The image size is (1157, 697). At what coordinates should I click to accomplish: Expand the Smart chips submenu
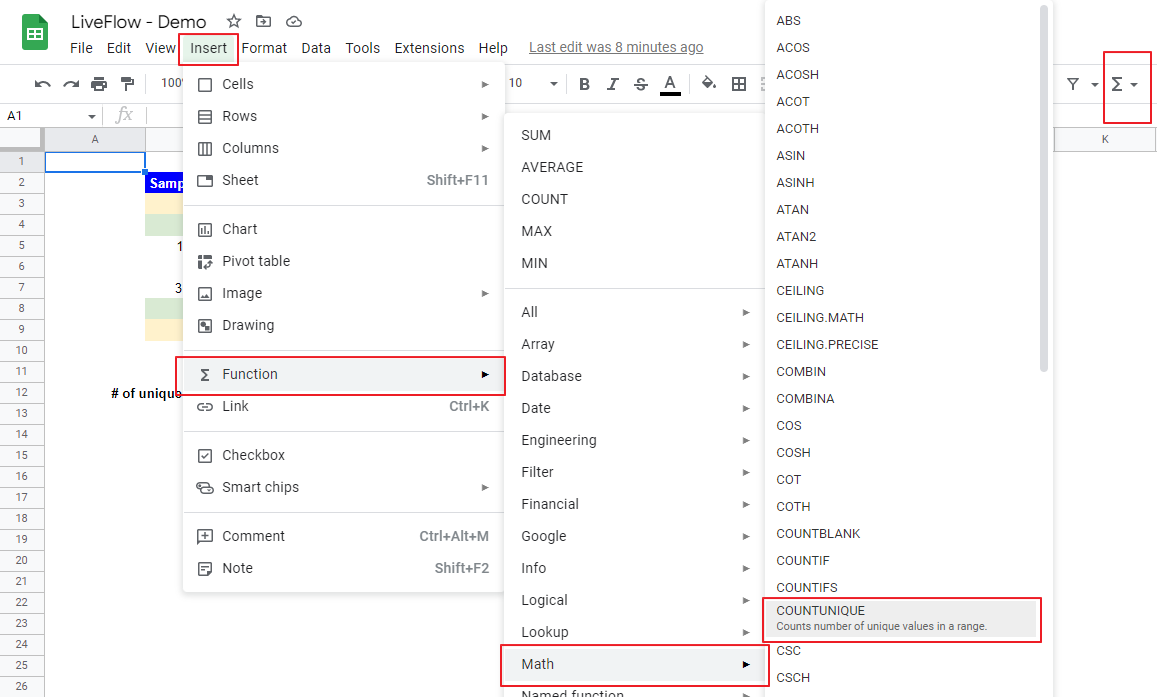point(344,488)
